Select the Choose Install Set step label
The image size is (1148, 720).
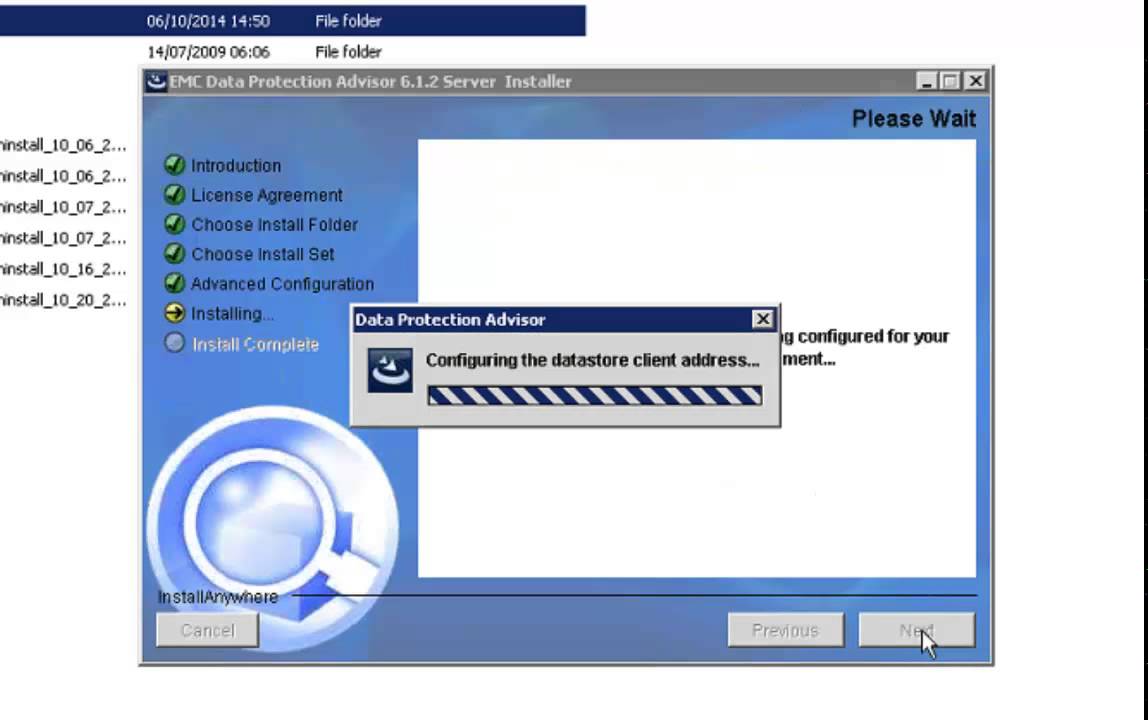(263, 254)
